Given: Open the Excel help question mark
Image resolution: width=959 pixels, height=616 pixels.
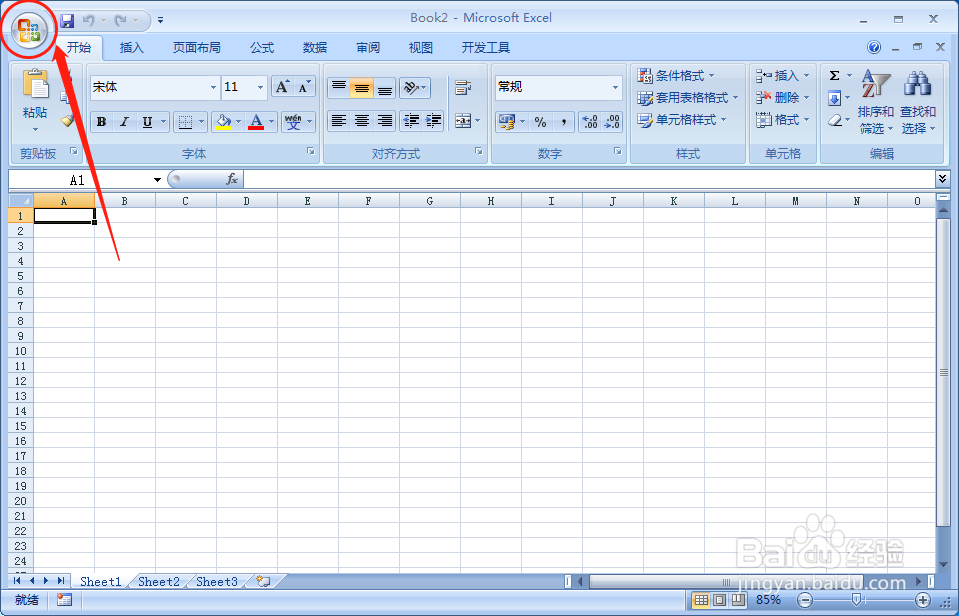Looking at the screenshot, I should pos(874,47).
